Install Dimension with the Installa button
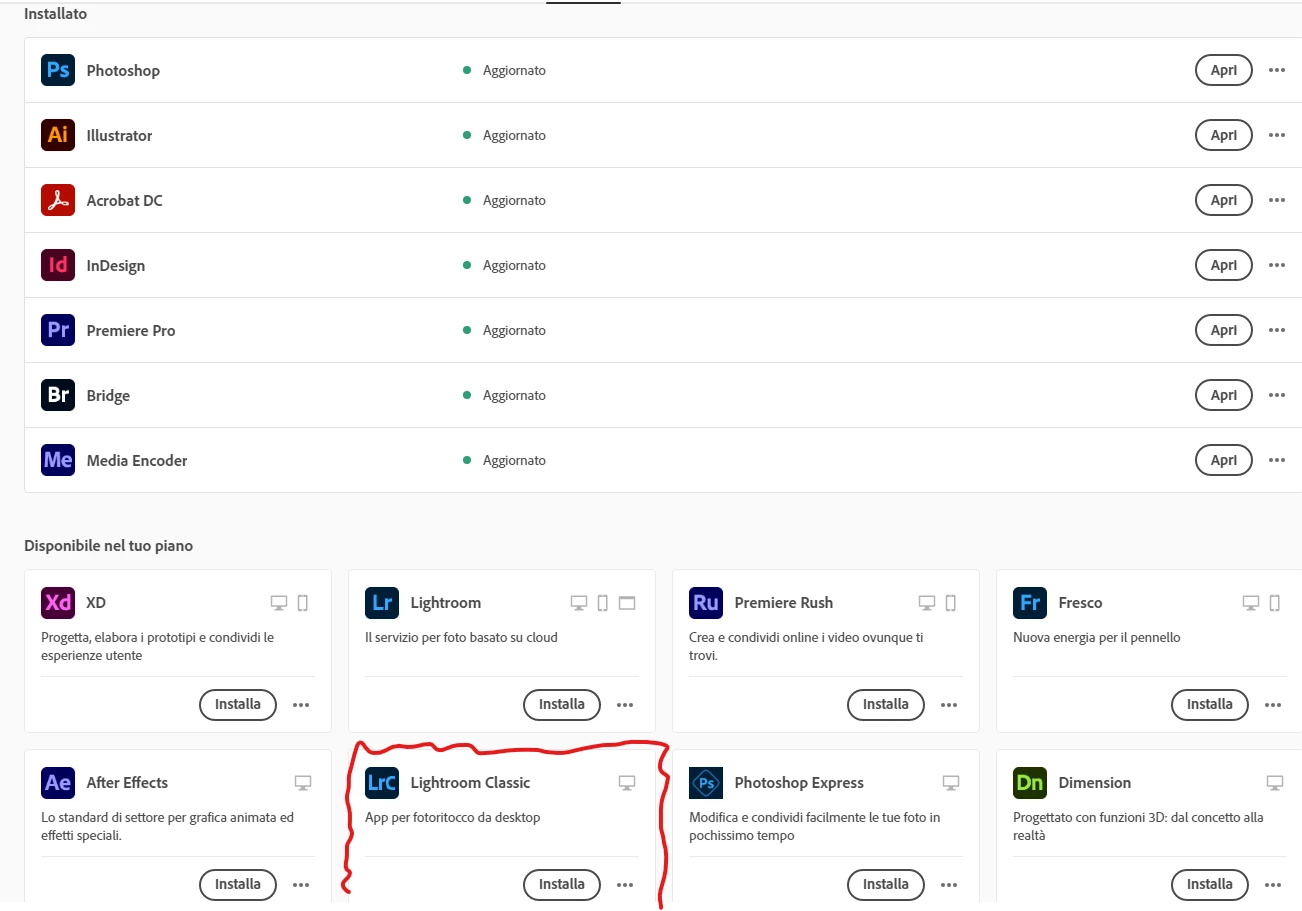 1210,884
